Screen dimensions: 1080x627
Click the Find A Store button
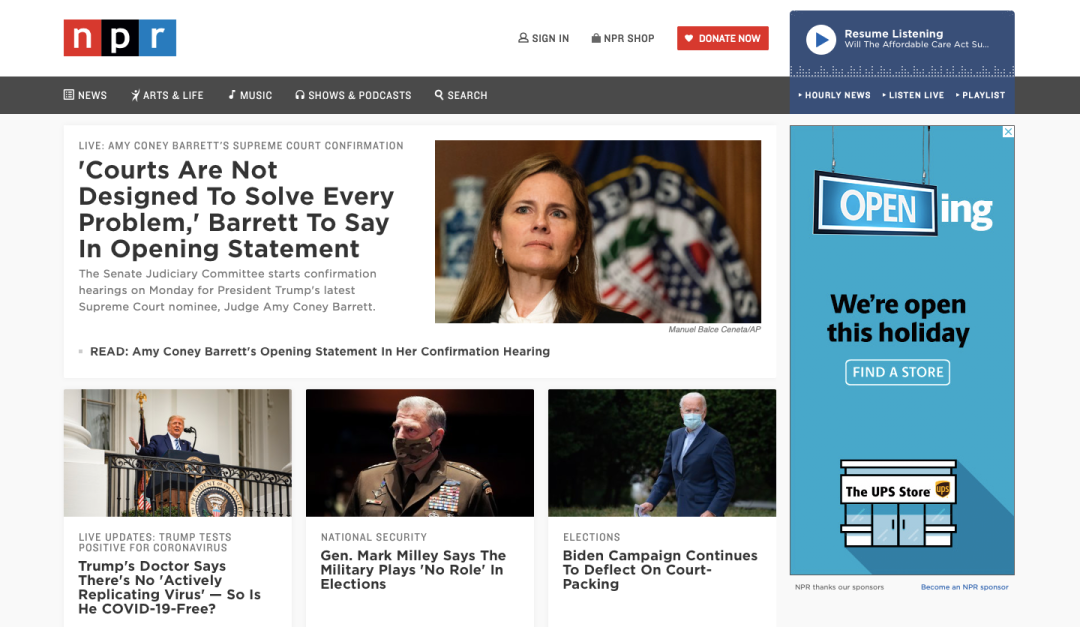click(x=897, y=372)
